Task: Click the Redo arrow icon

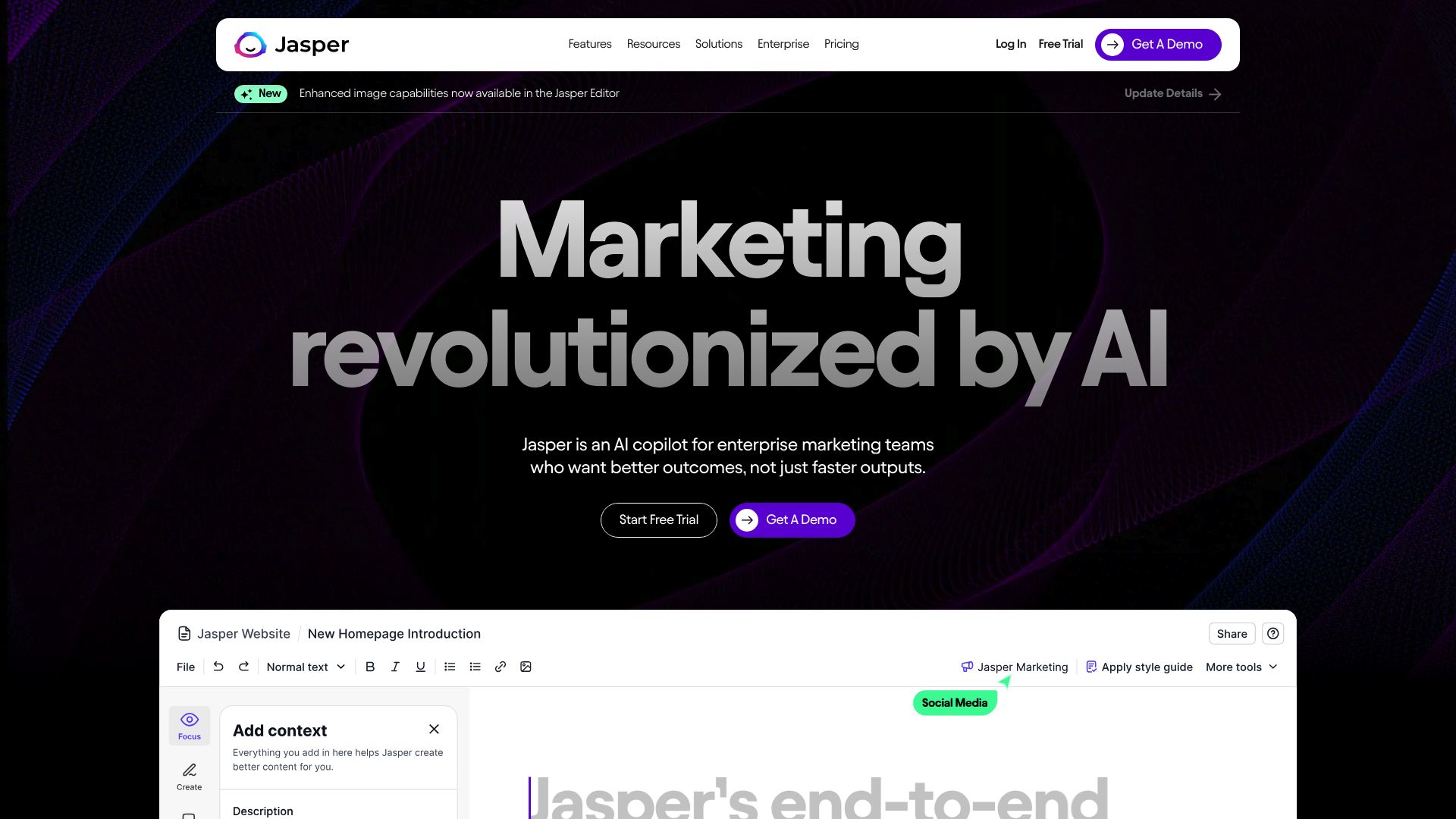Action: (243, 667)
